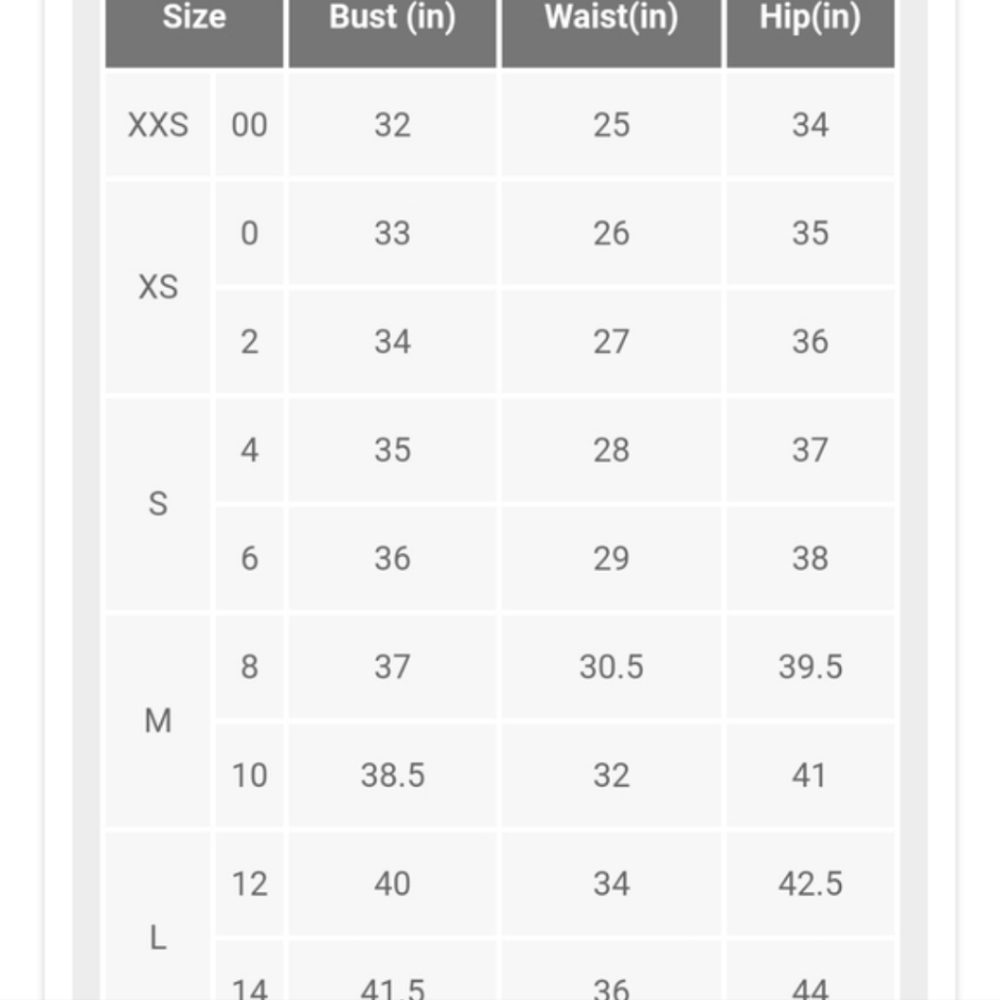1000x1000 pixels.
Task: Select the S size label cell
Action: click(158, 504)
